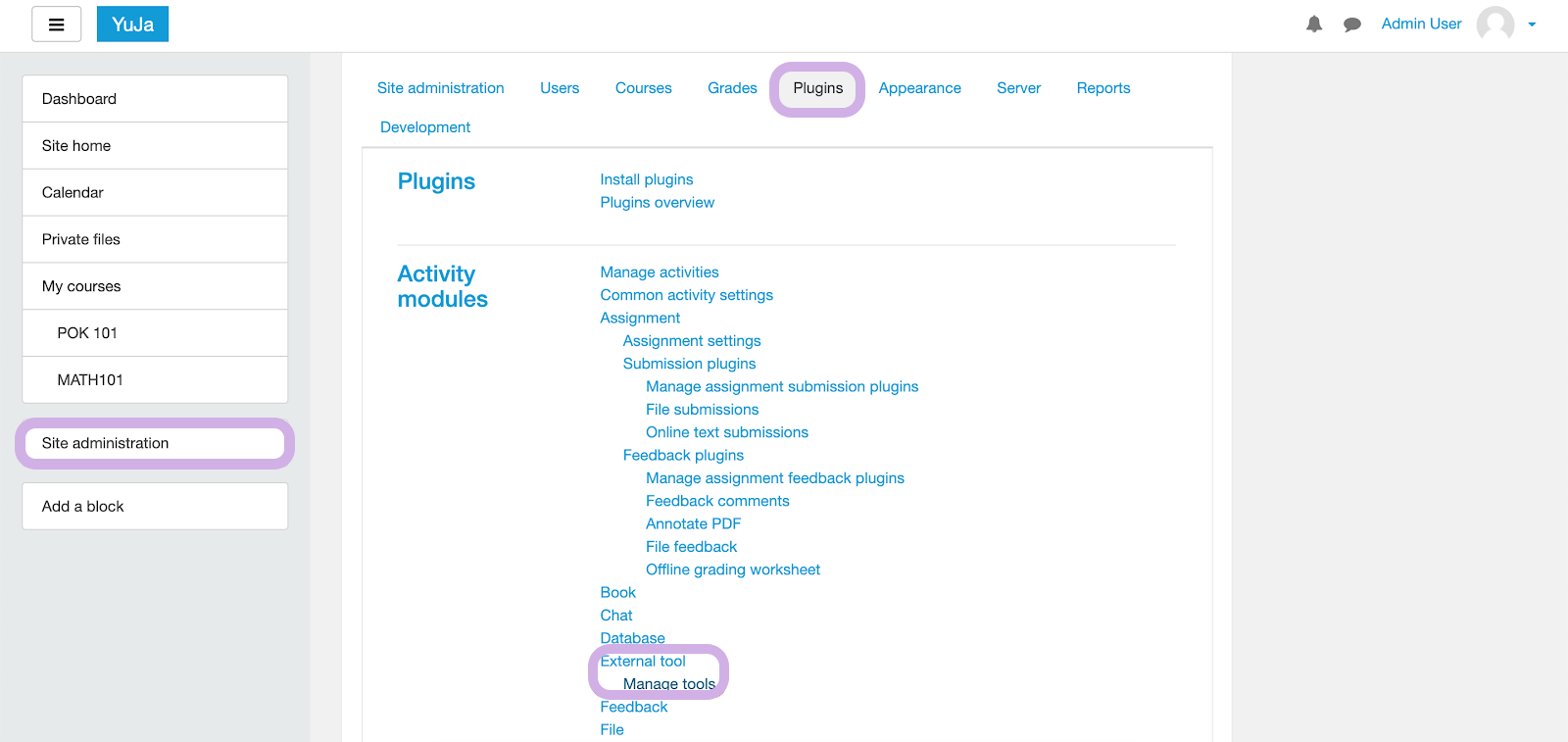Image resolution: width=1568 pixels, height=742 pixels.
Task: Open the Appearance tab
Action: pyautogui.click(x=919, y=88)
